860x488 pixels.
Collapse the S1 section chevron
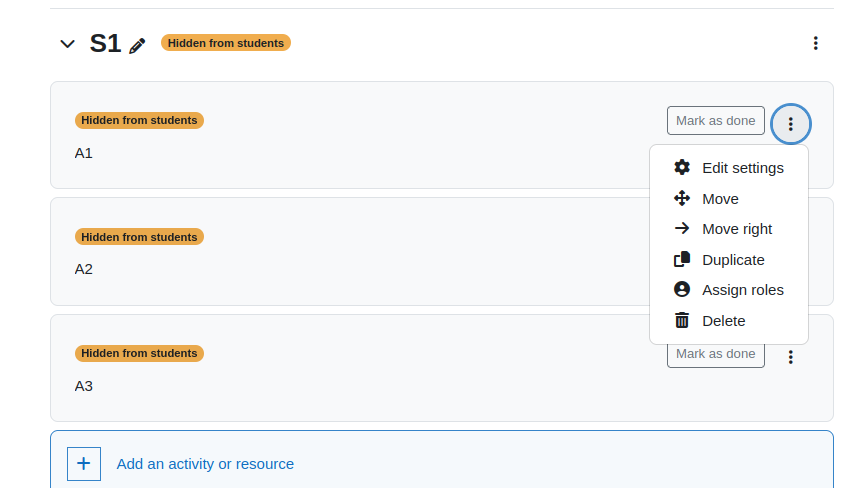[x=67, y=44]
